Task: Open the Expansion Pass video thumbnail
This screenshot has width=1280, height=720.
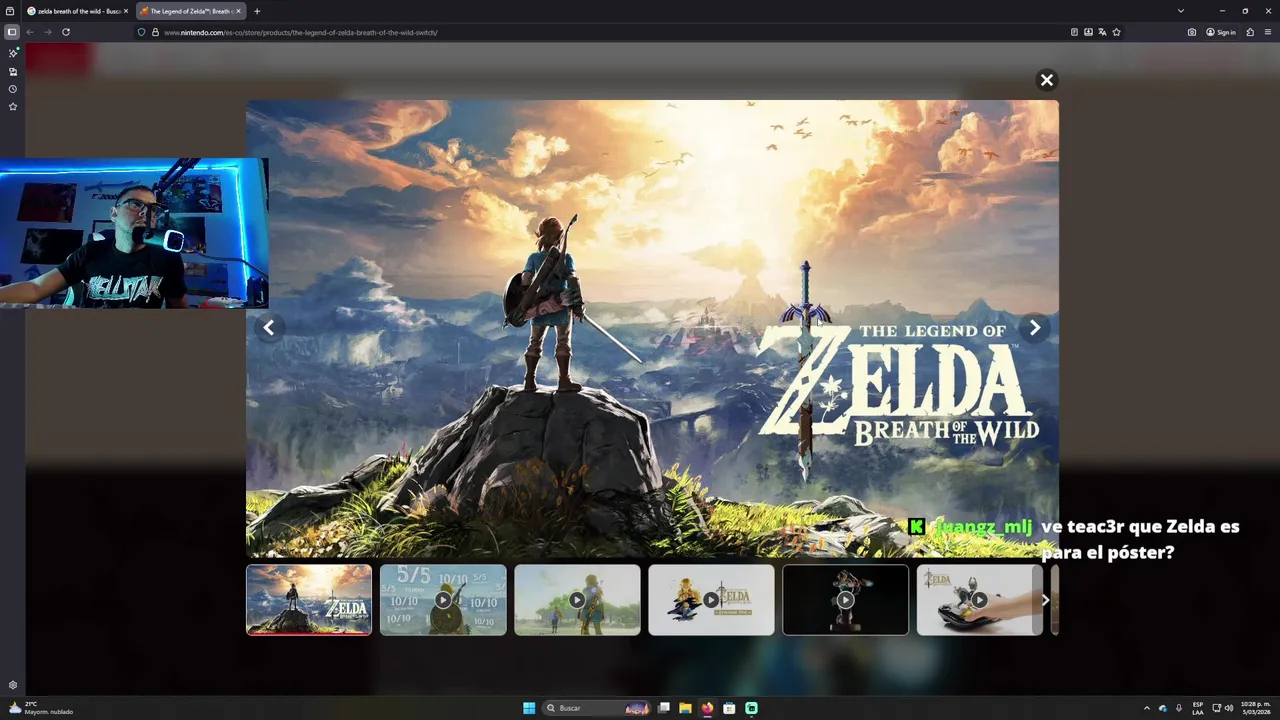Action: click(711, 600)
